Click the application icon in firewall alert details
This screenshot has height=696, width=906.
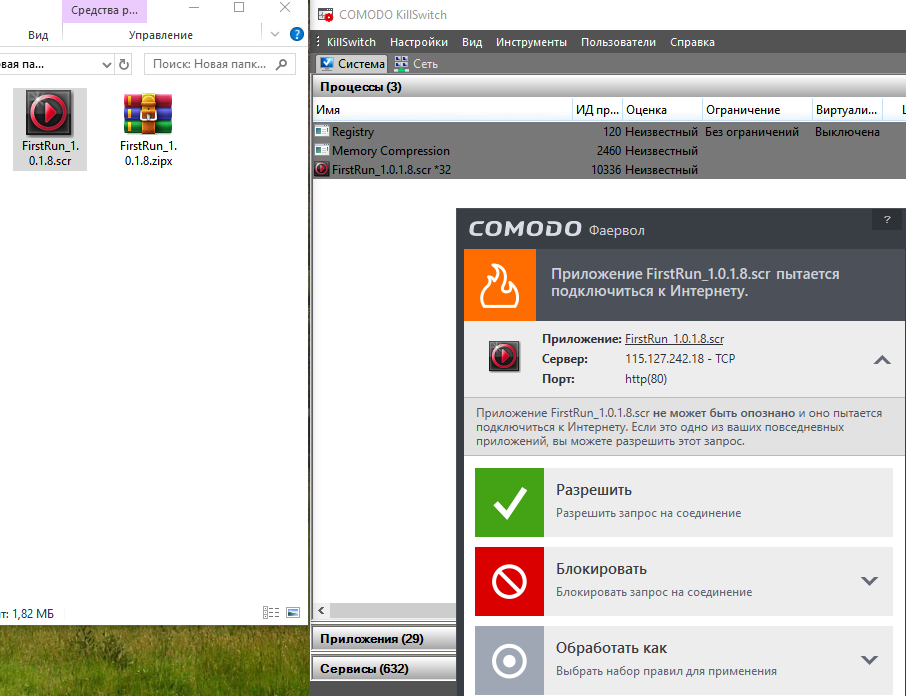(x=504, y=356)
